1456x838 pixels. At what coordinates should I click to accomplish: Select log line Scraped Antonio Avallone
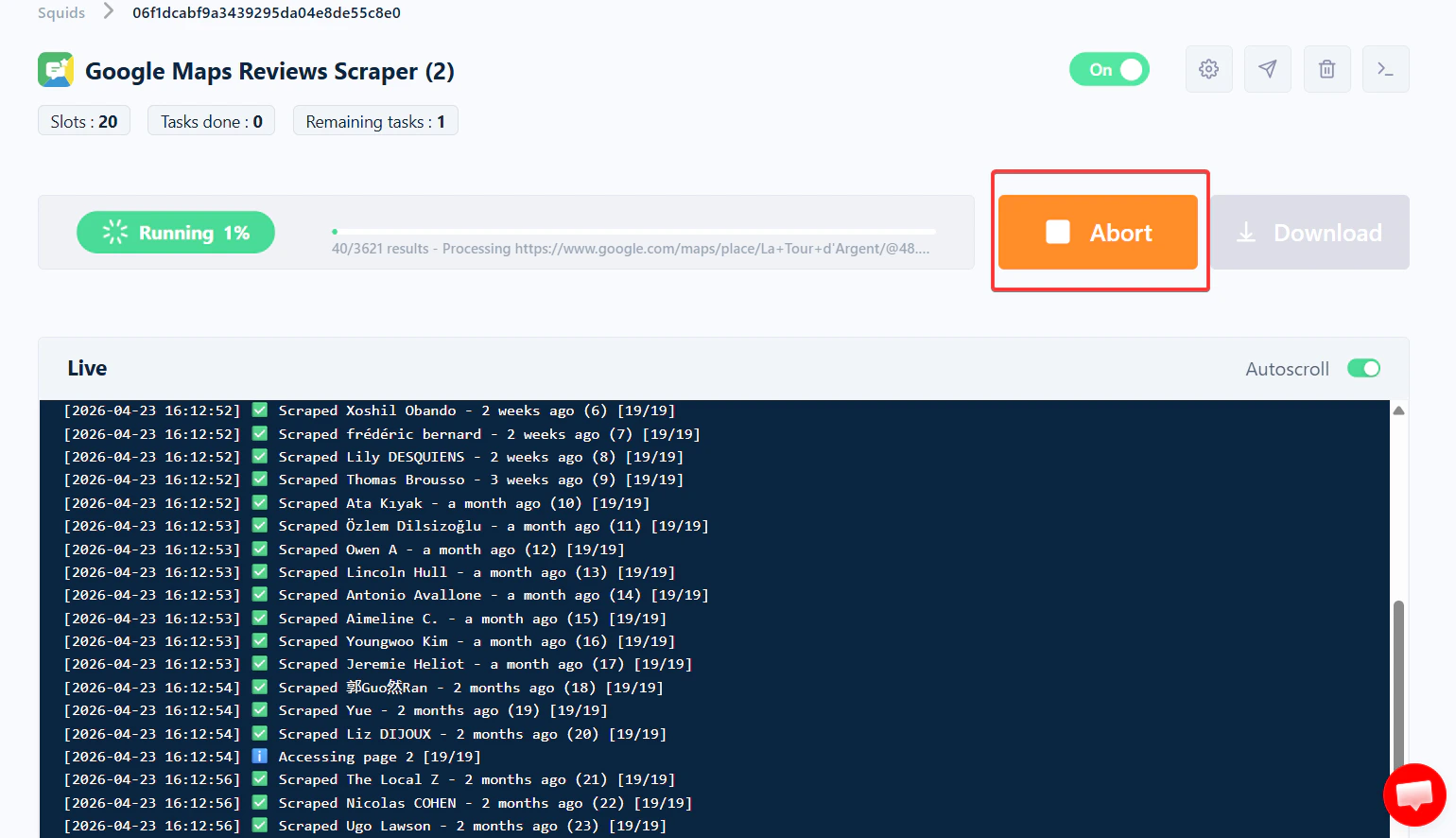point(386,595)
